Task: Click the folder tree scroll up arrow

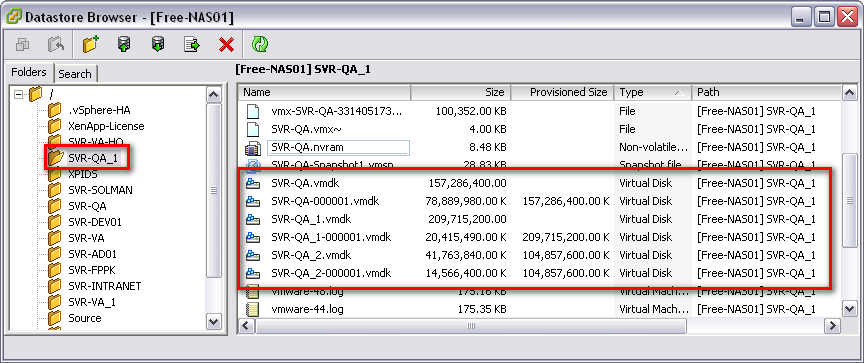Action: (214, 94)
